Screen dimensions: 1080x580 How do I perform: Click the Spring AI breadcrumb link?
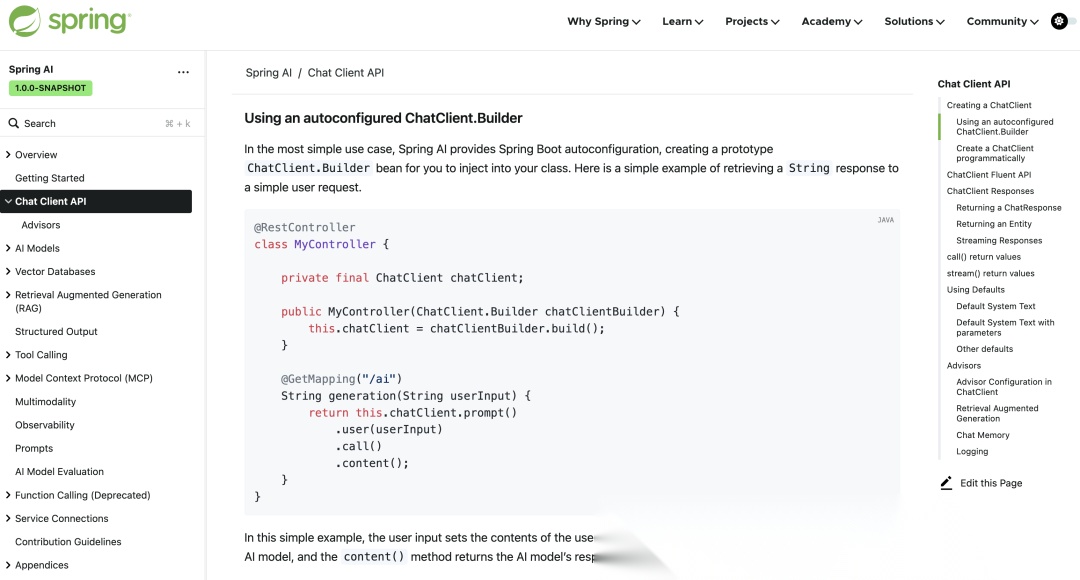[x=269, y=72]
